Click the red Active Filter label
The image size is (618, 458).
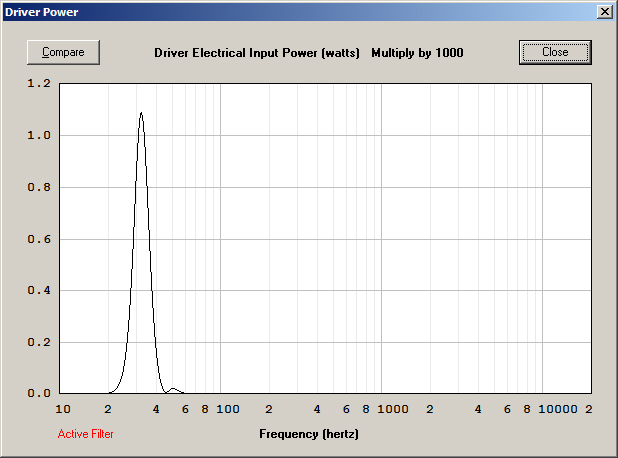86,434
